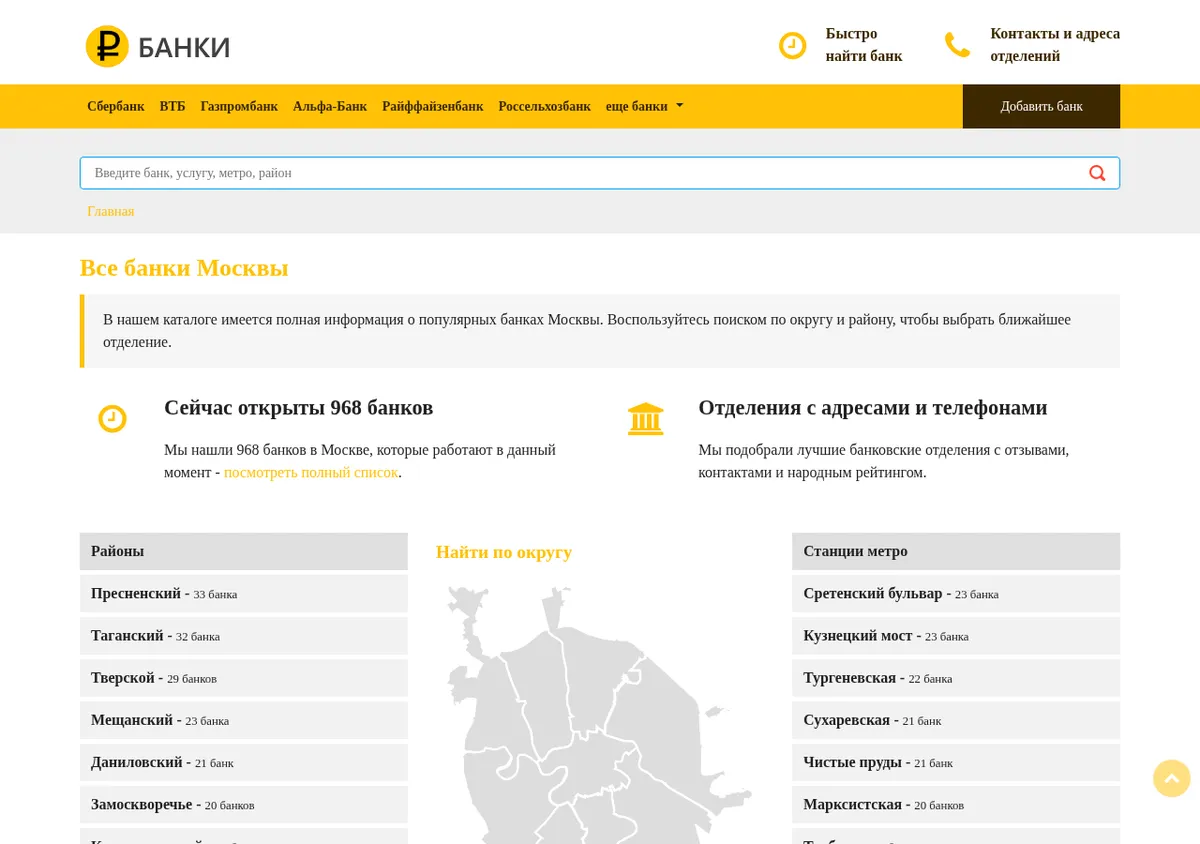
Task: Open the Чистые пруды metro station entry
Action: (x=956, y=762)
